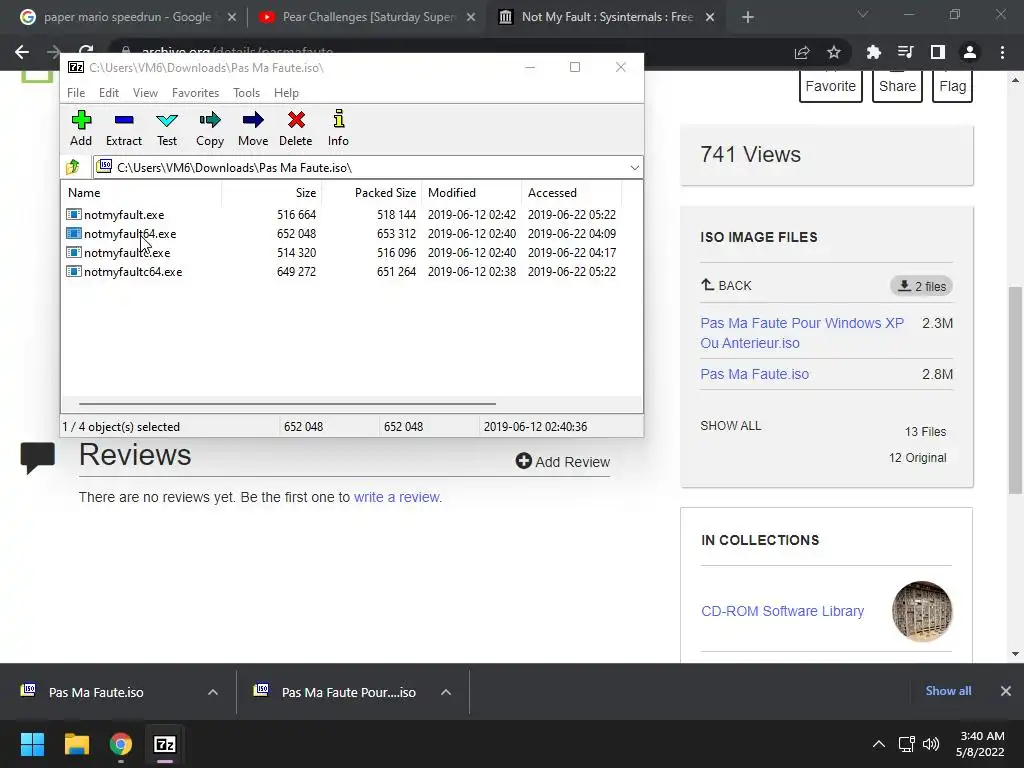Open File Explorer from the taskbar

76,744
